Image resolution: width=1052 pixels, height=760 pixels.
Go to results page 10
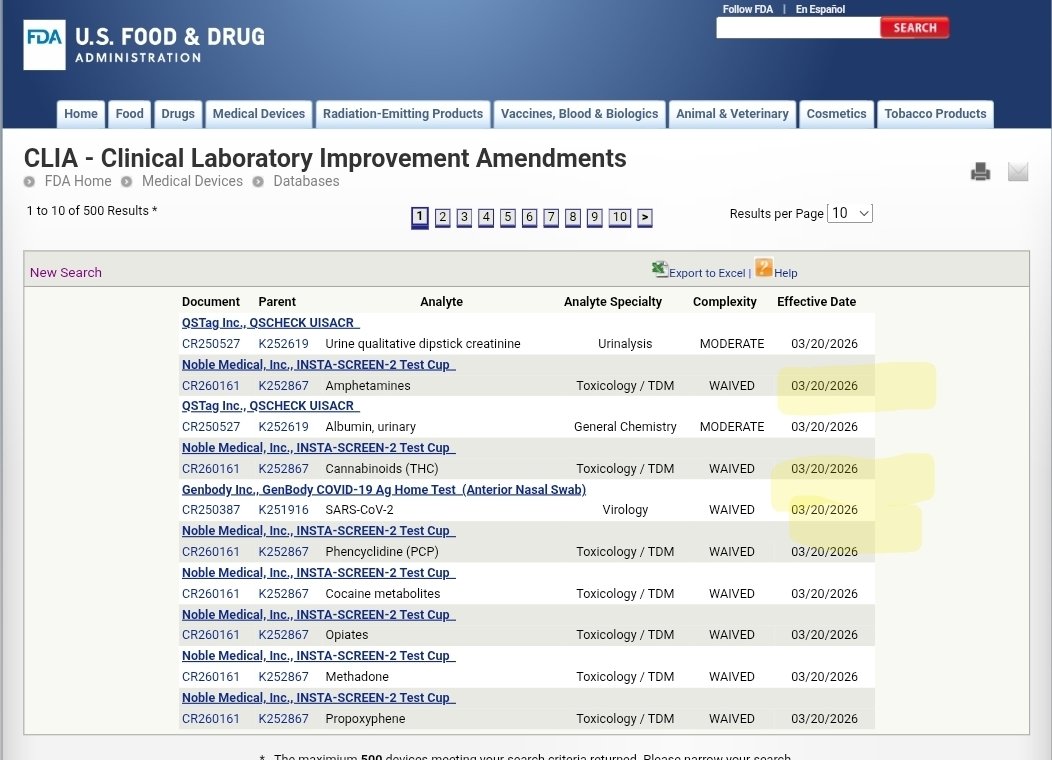pos(619,217)
